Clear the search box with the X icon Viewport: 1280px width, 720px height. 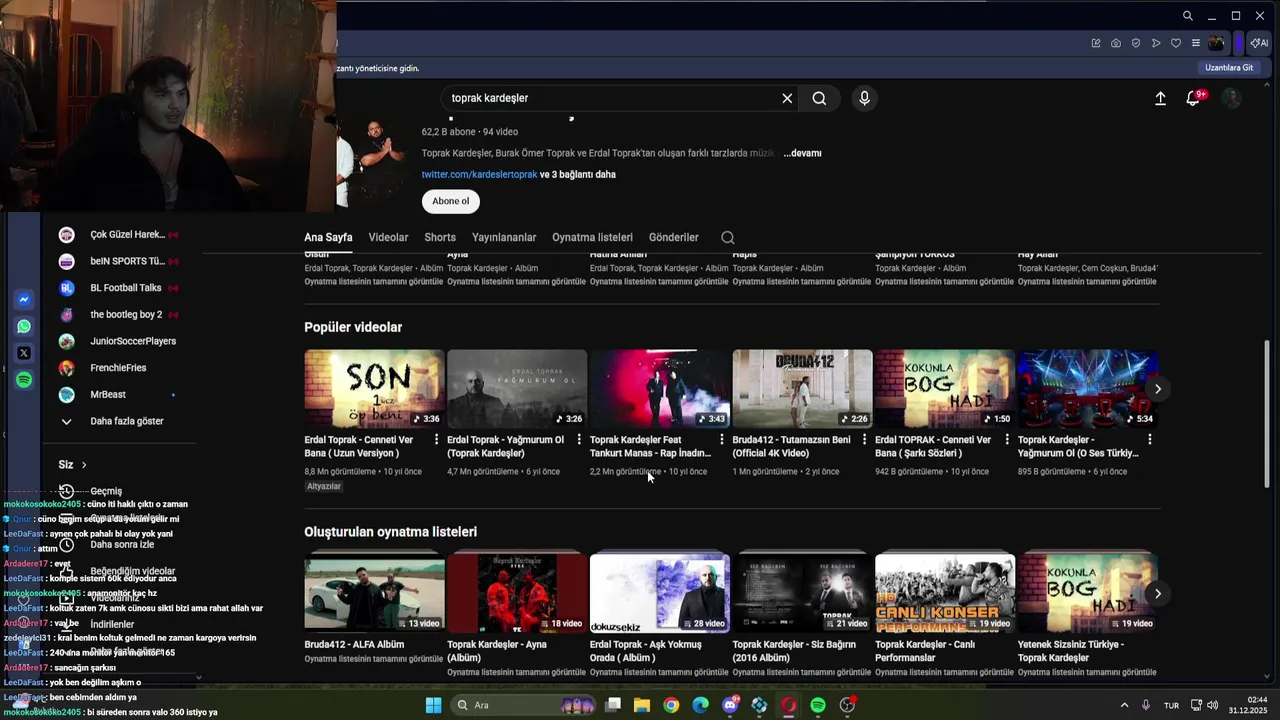[x=787, y=98]
